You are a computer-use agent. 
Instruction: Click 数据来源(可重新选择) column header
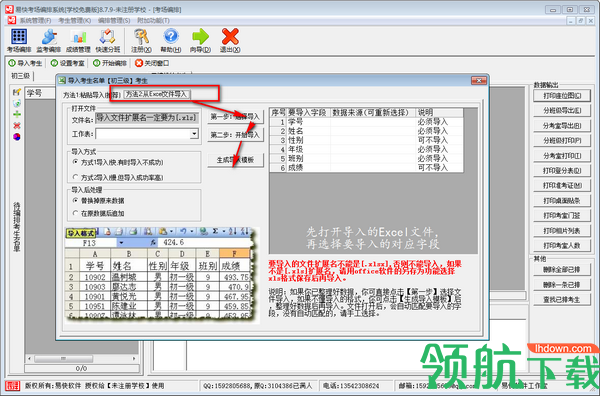[x=373, y=112]
